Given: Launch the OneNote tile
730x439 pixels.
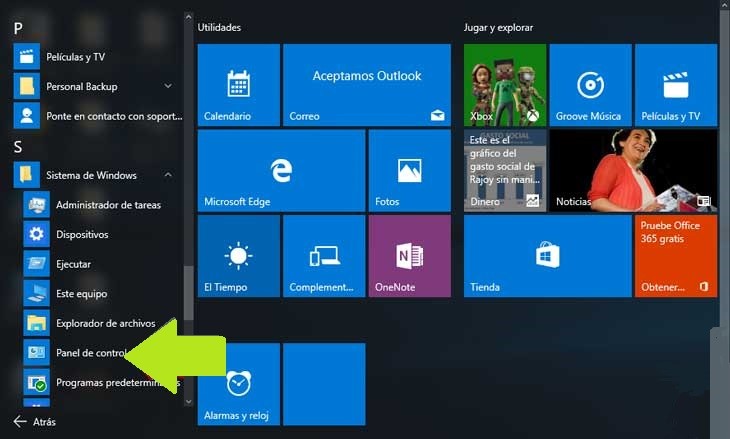Looking at the screenshot, I should pos(410,256).
